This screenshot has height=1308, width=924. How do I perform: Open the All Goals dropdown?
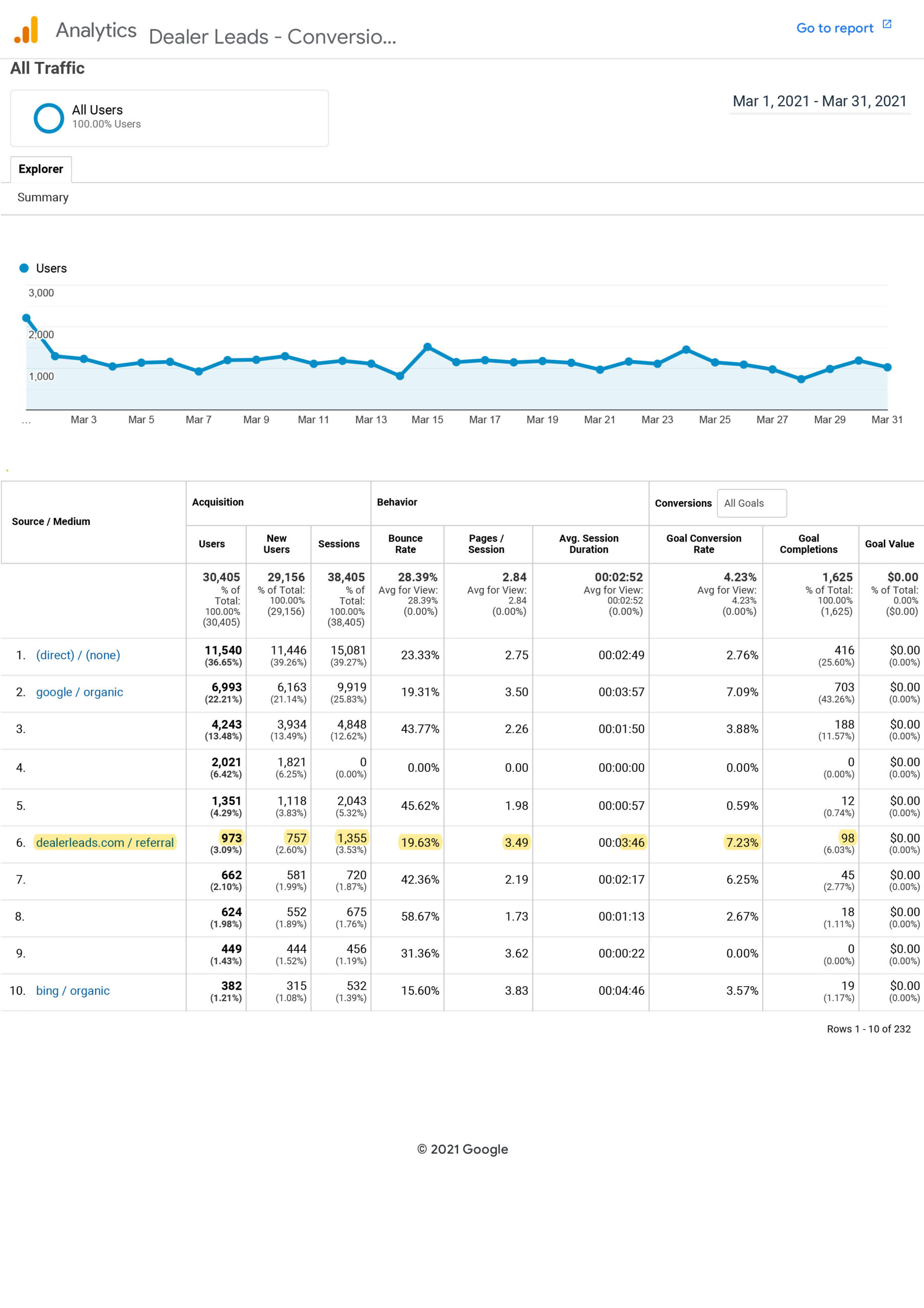[751, 503]
